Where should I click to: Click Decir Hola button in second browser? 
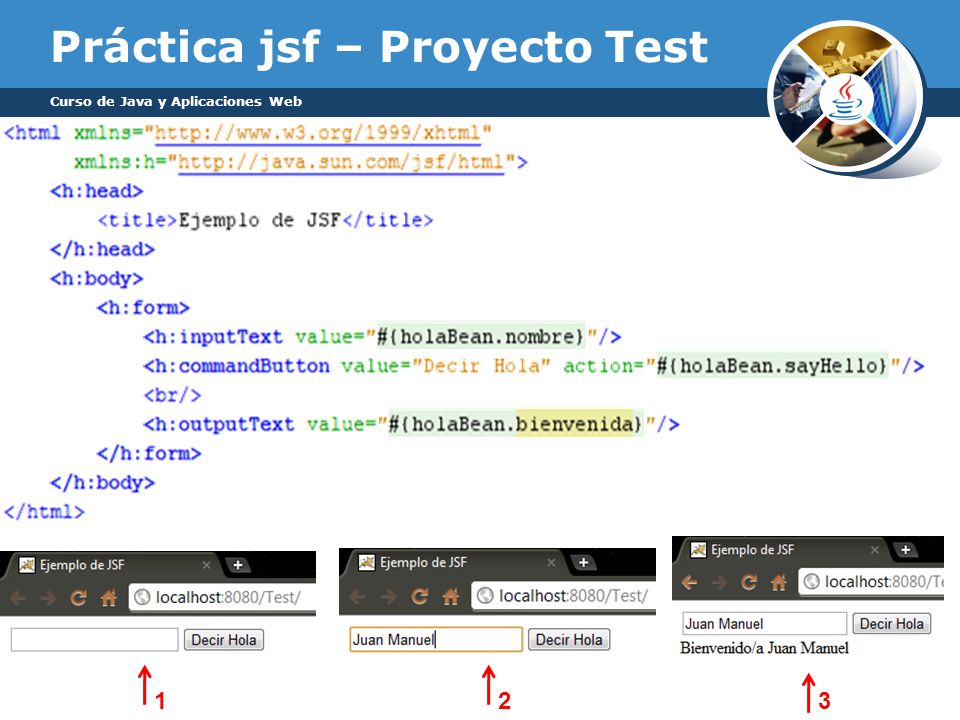point(569,640)
